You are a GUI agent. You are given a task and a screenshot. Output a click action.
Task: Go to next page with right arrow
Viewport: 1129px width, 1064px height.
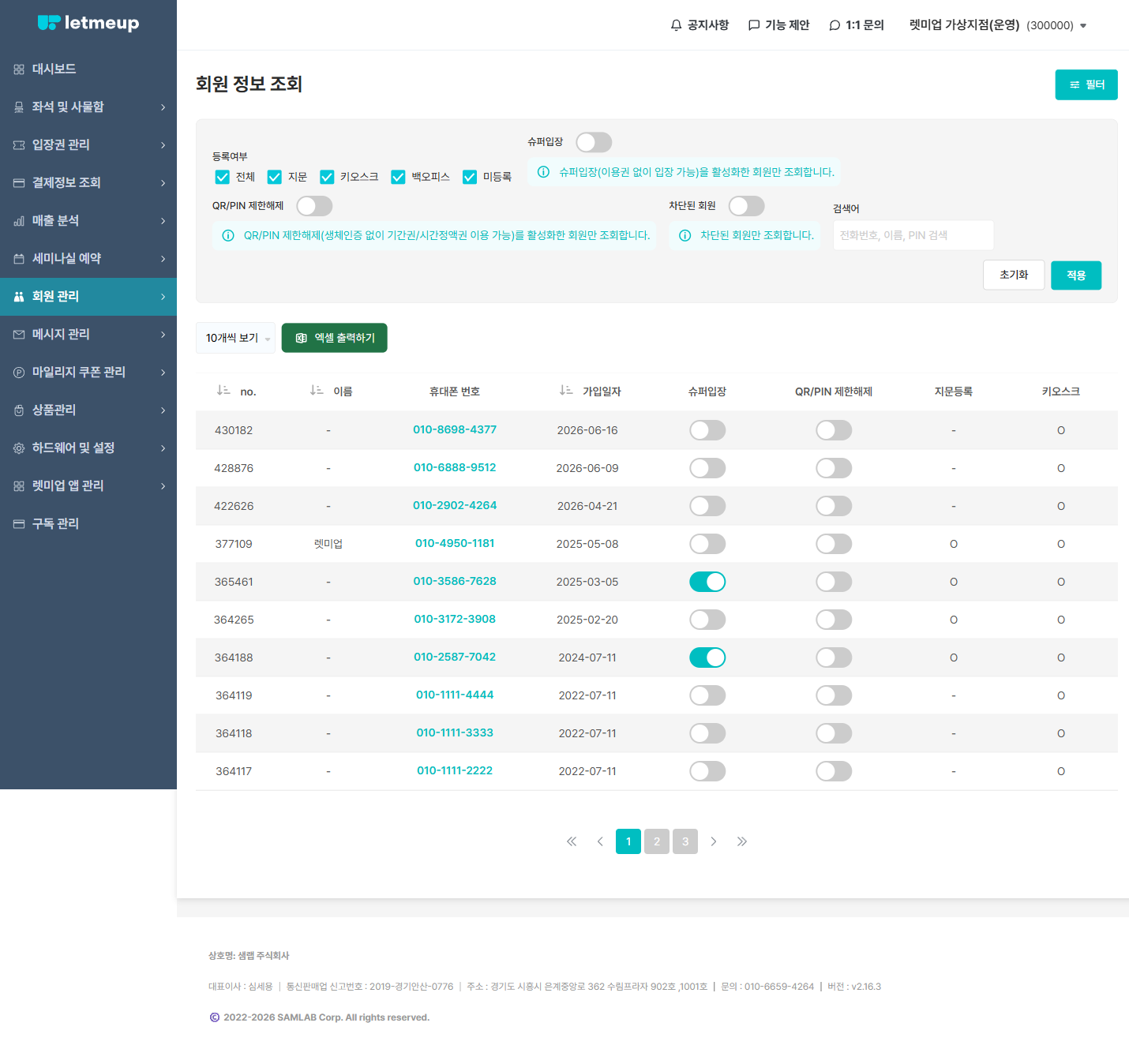coord(714,841)
